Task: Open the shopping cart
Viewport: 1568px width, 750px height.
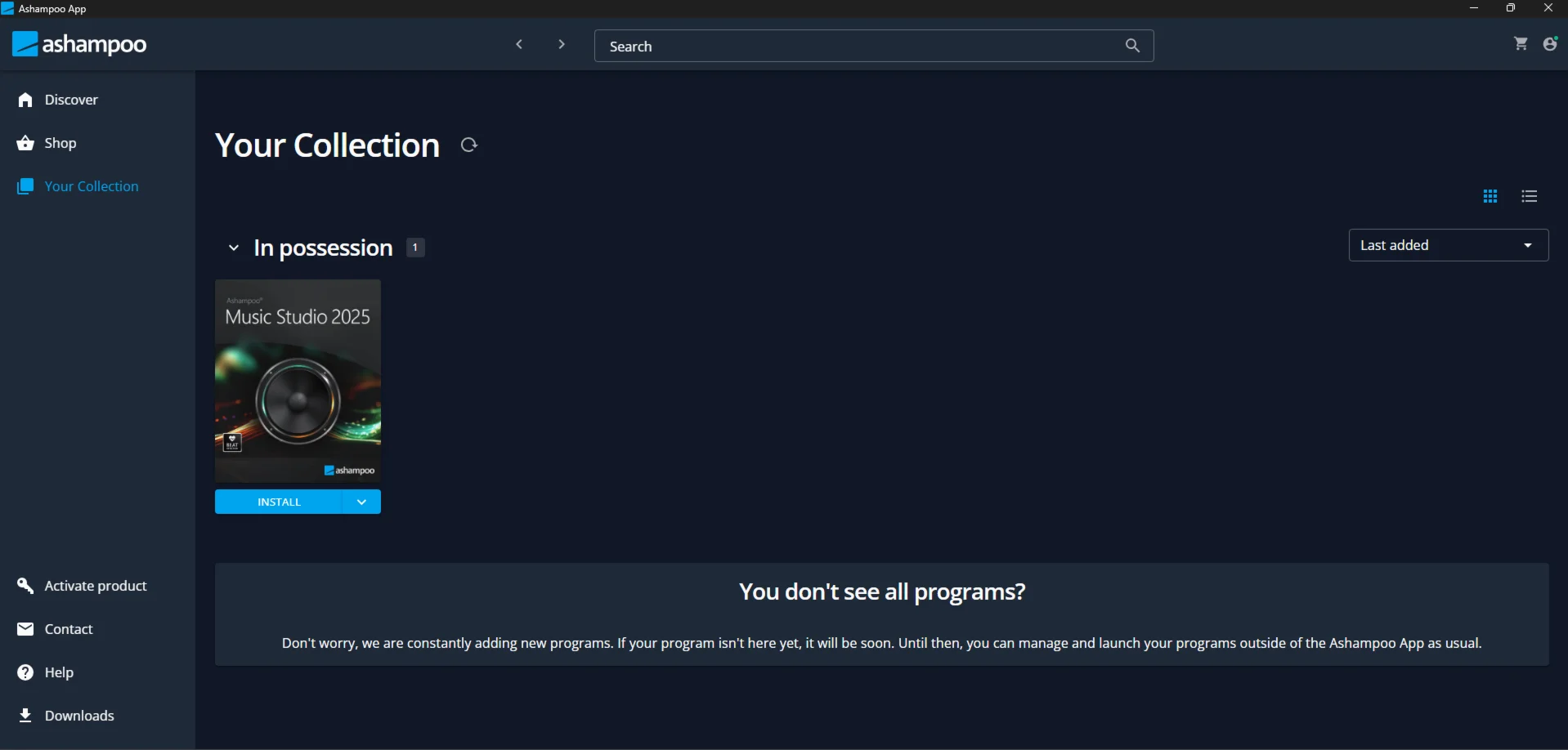Action: pos(1521,44)
